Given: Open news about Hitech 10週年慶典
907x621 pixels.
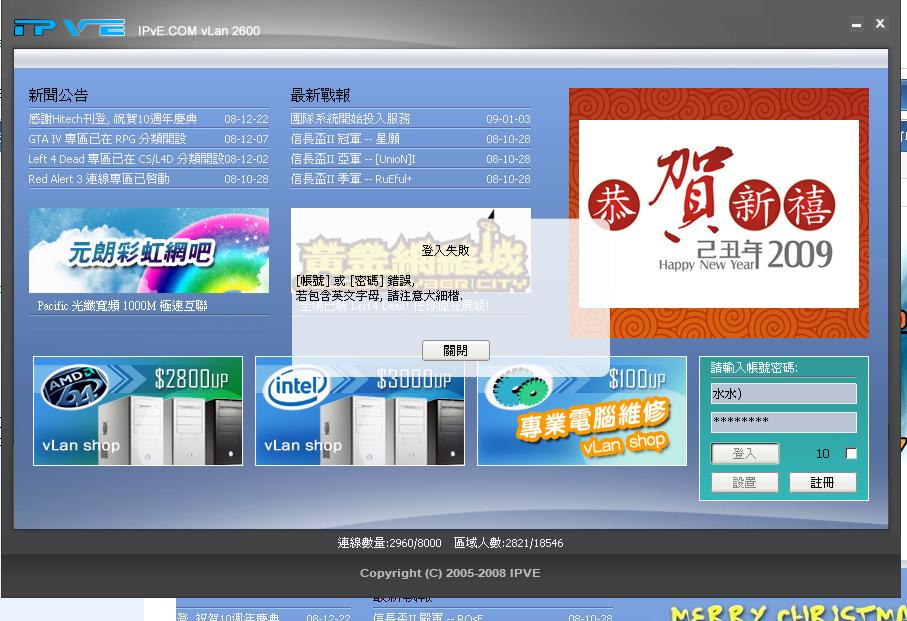Looking at the screenshot, I should click(148, 119).
